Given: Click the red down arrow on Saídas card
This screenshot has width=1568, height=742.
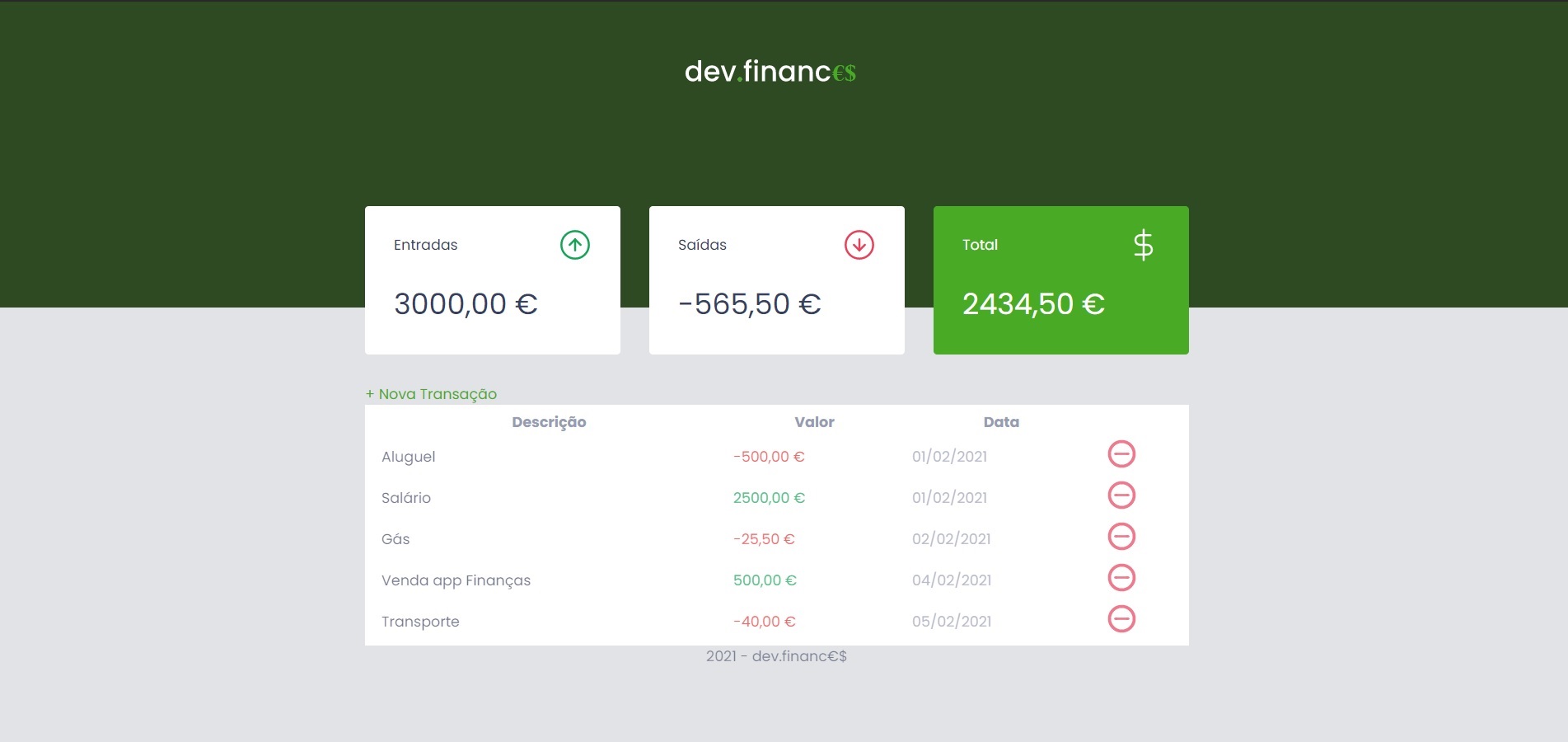Looking at the screenshot, I should (x=859, y=244).
